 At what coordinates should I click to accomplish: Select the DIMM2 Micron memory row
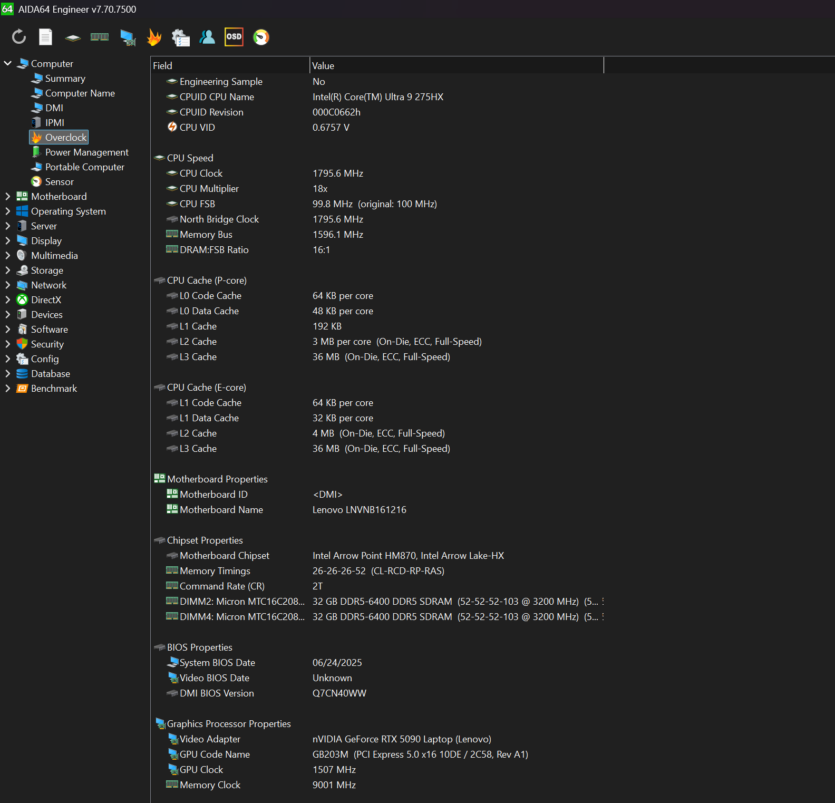pos(378,602)
